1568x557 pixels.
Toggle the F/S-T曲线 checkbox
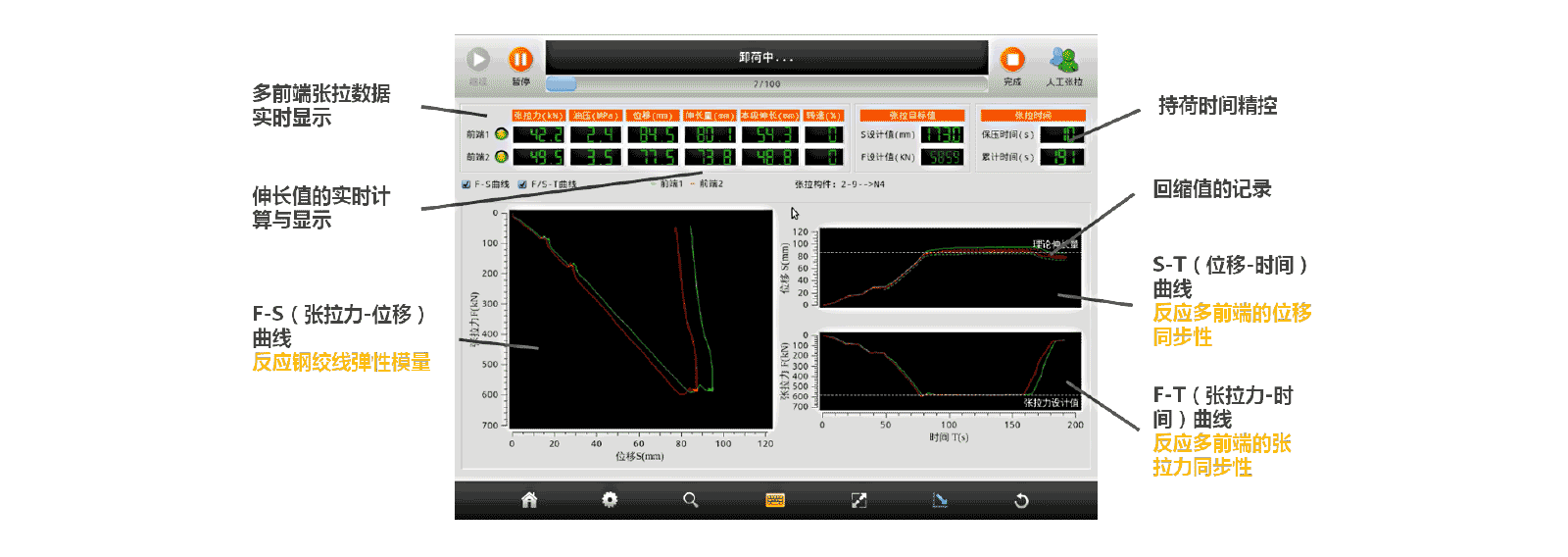522,184
